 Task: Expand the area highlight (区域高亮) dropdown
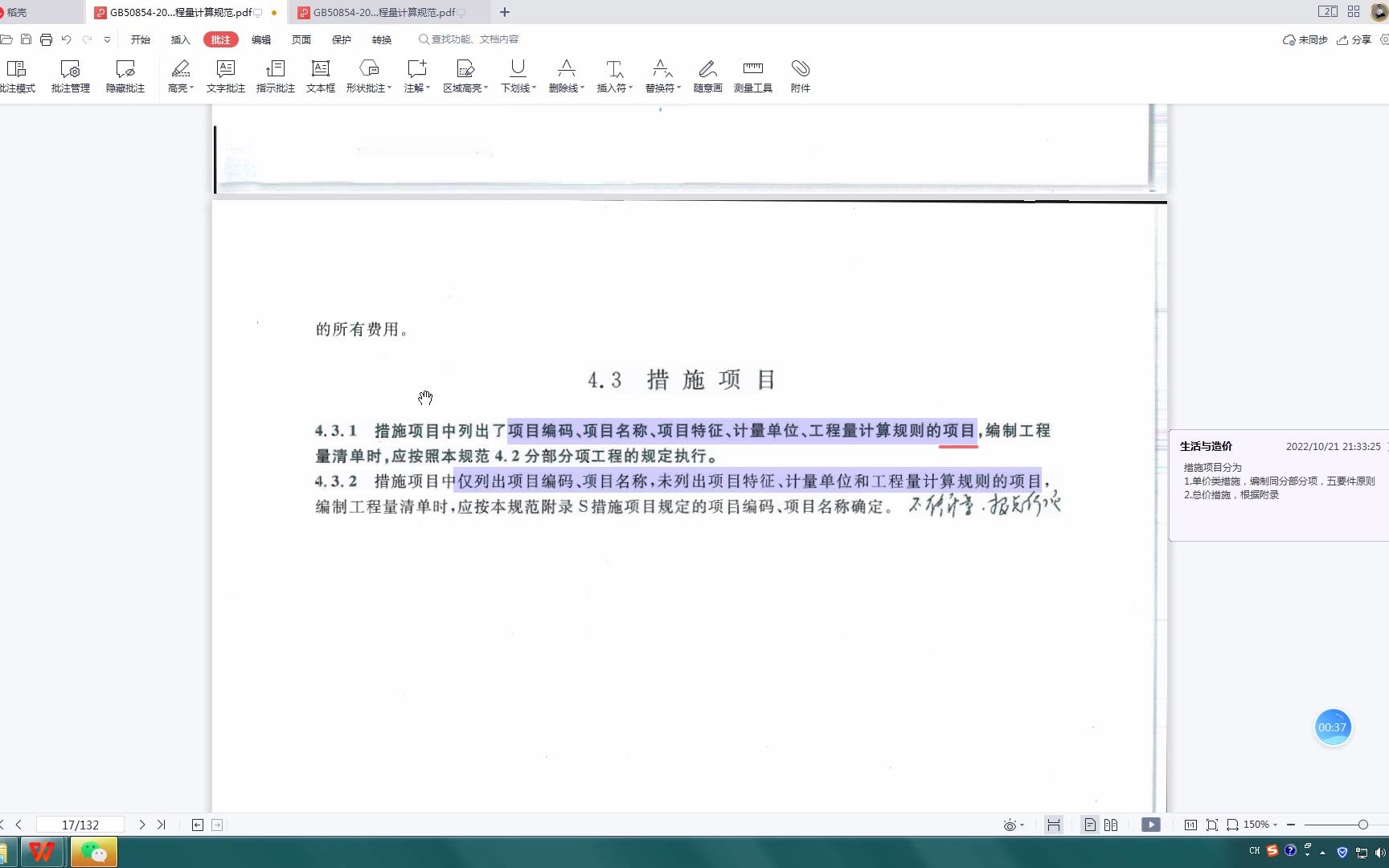tap(486, 88)
